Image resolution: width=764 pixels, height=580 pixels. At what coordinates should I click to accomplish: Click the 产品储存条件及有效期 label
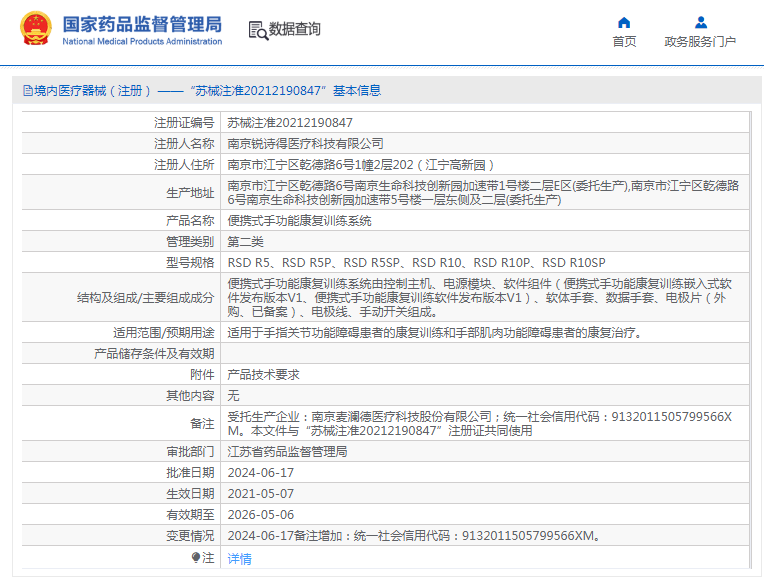pyautogui.click(x=154, y=353)
